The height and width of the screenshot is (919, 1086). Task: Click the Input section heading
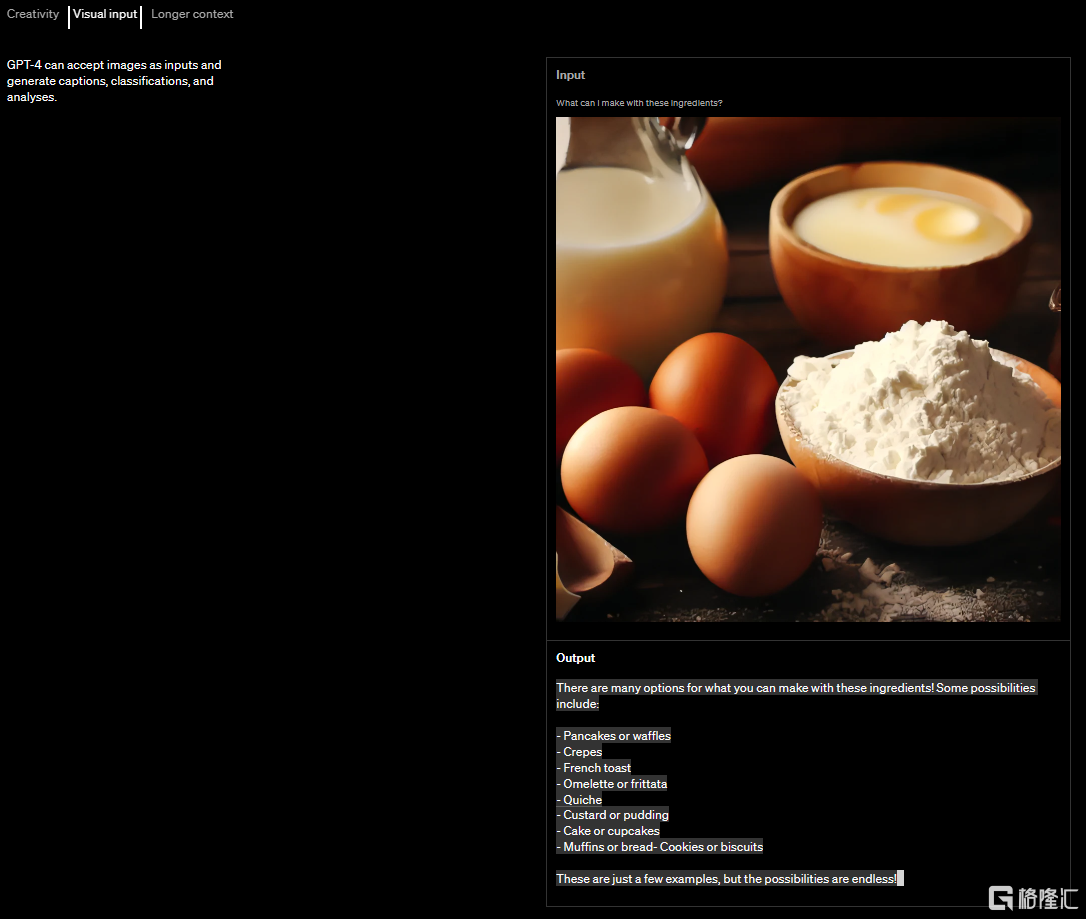(x=570, y=75)
